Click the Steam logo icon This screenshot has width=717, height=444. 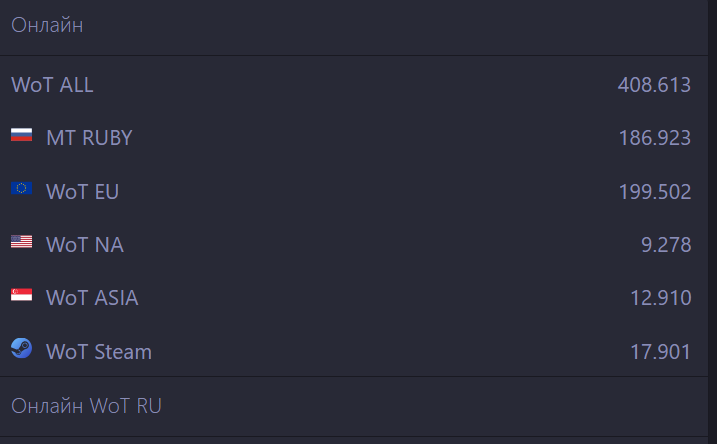[x=21, y=349]
